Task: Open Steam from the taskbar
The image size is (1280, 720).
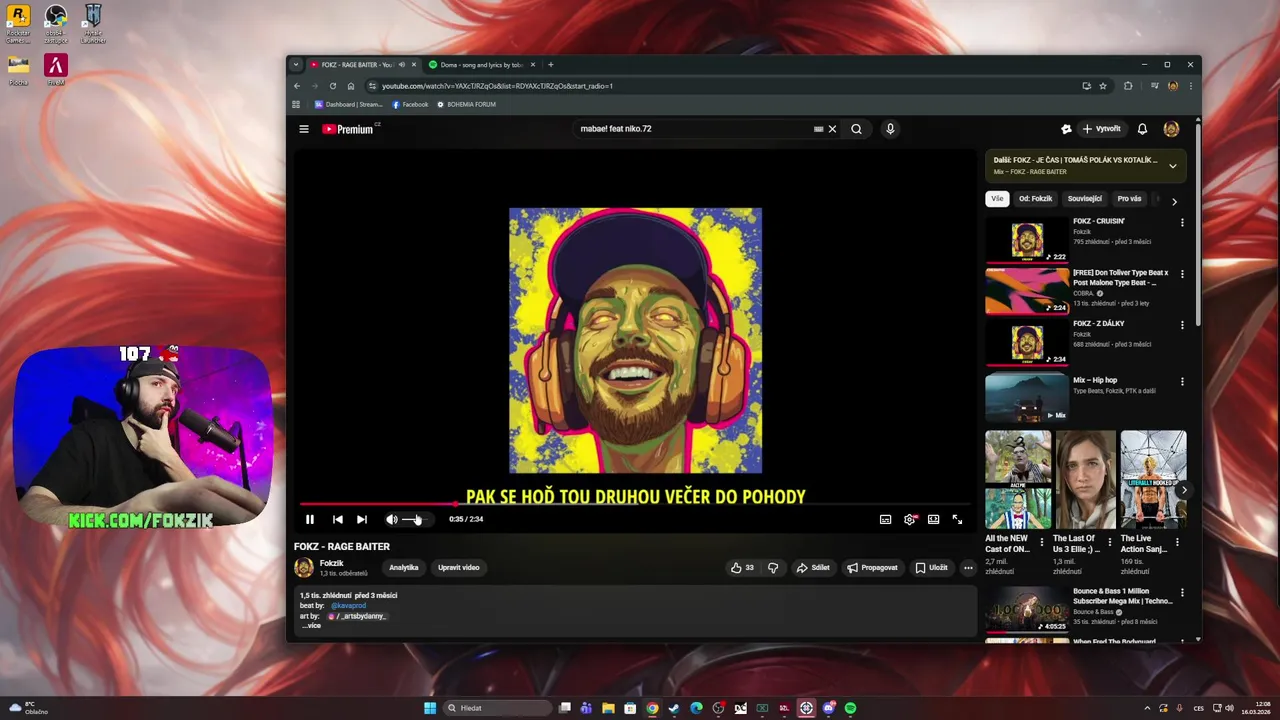Action: coord(674,708)
